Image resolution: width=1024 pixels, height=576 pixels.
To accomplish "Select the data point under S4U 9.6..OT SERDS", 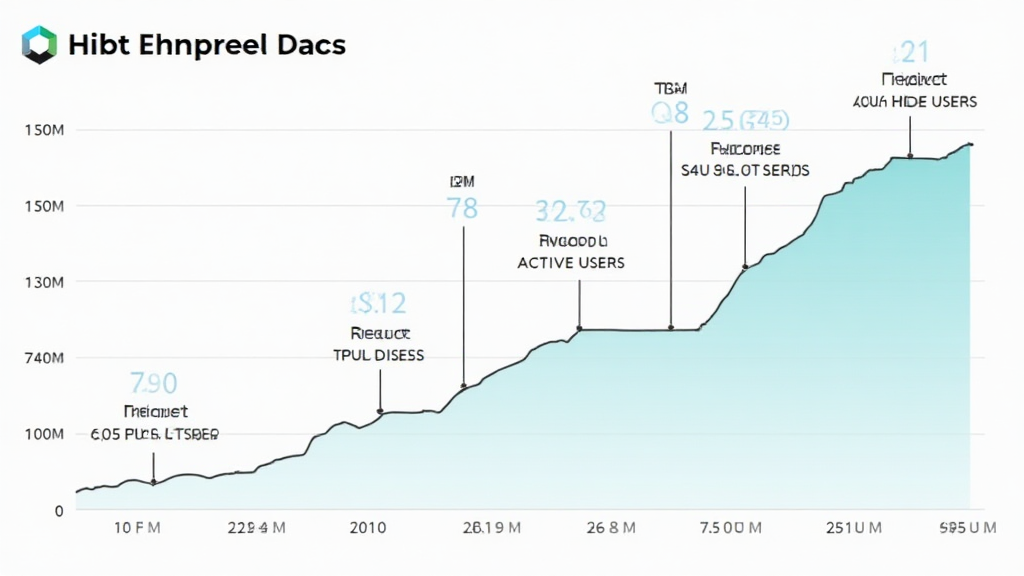I will tap(745, 266).
